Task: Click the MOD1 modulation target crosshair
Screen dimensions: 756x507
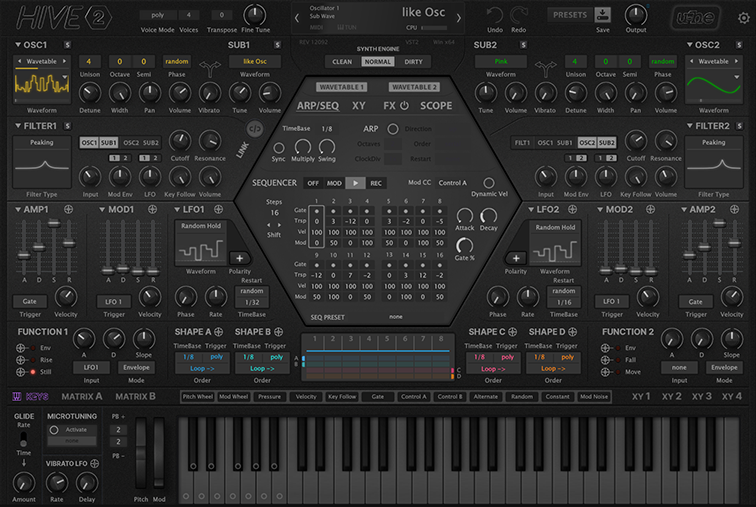Action: 152,209
